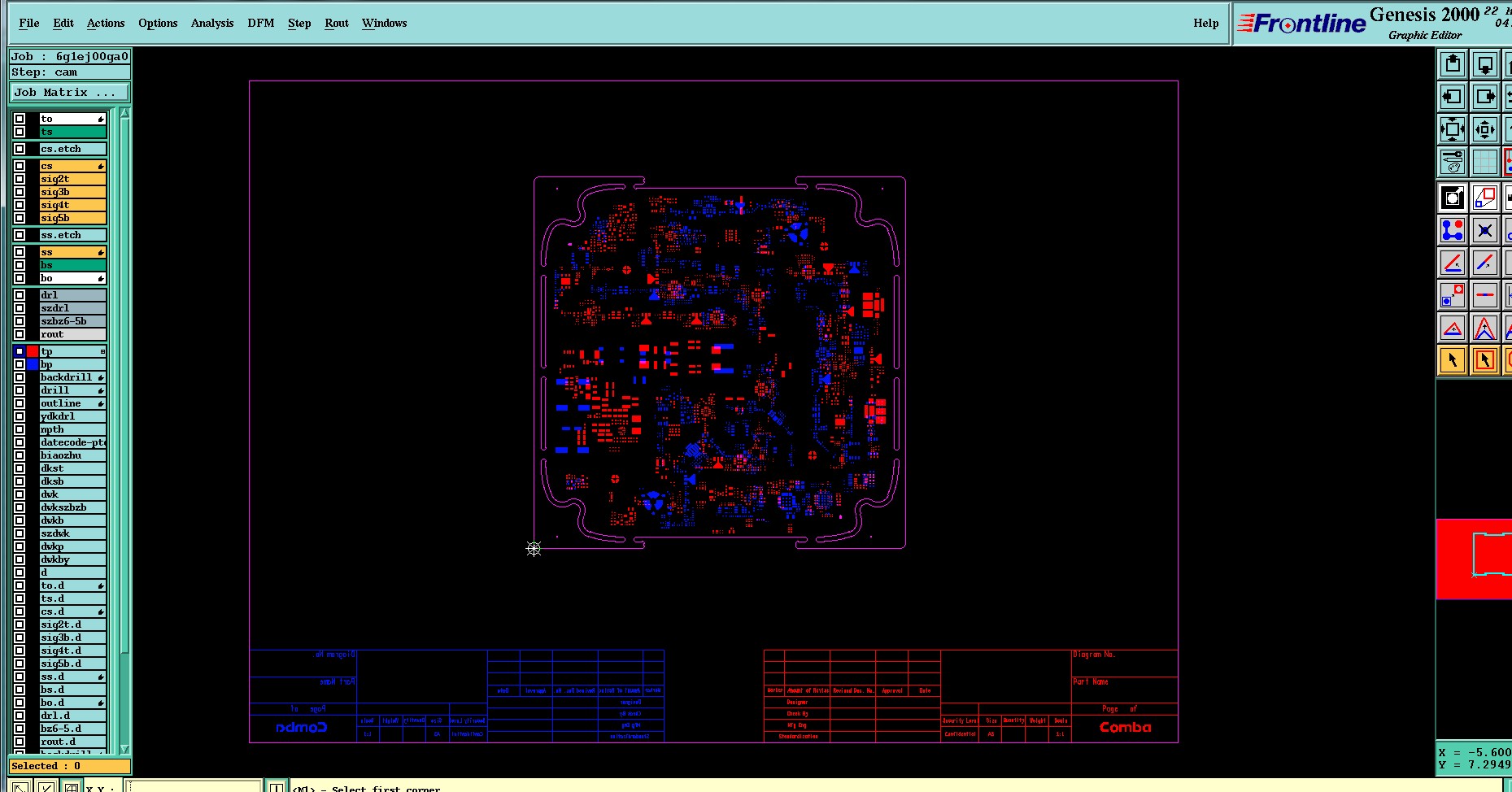Click the pan up arrow icon
The height and width of the screenshot is (792, 1512).
[1453, 63]
